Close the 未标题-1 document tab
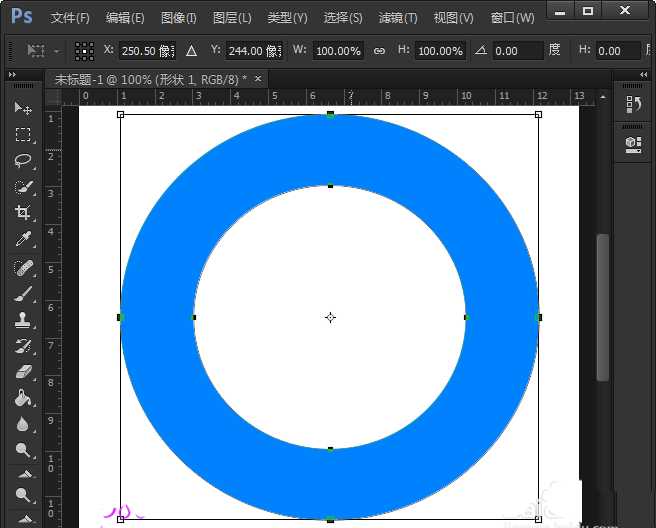 pos(258,78)
